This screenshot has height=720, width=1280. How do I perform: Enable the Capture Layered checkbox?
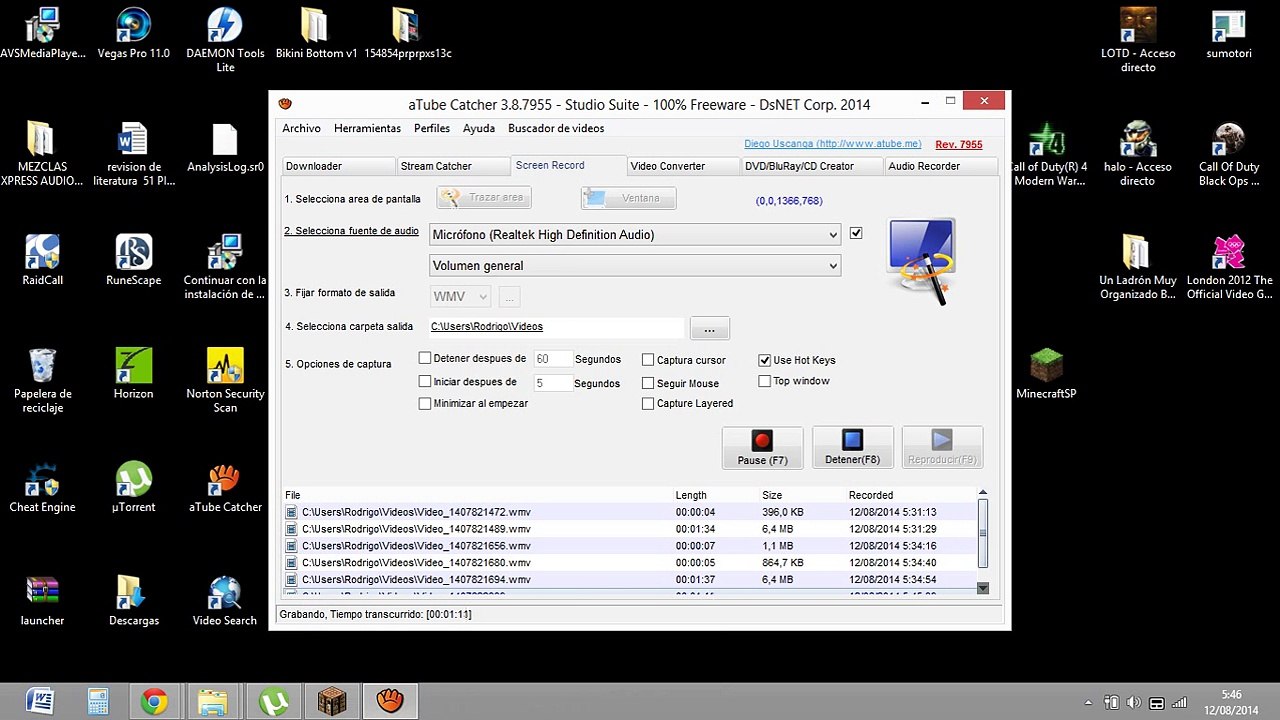click(648, 403)
